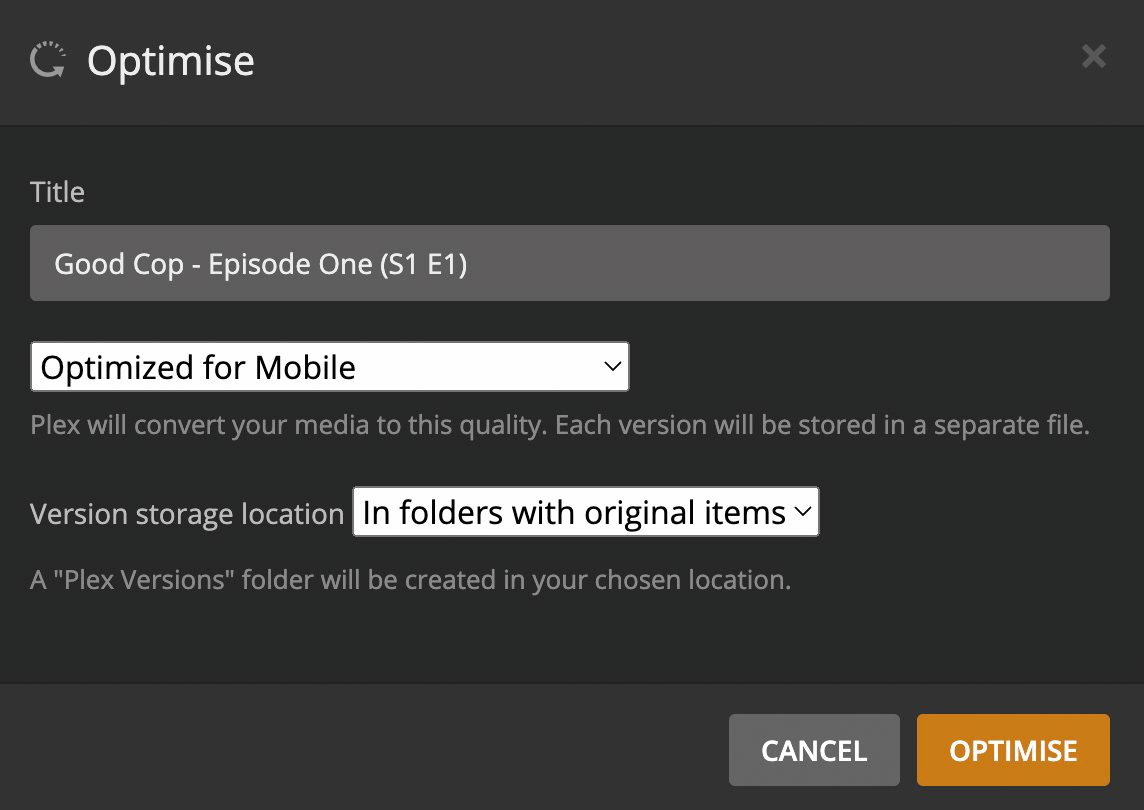Click the word Mobile in the quality selector
The image size is (1144, 810).
click(x=305, y=368)
